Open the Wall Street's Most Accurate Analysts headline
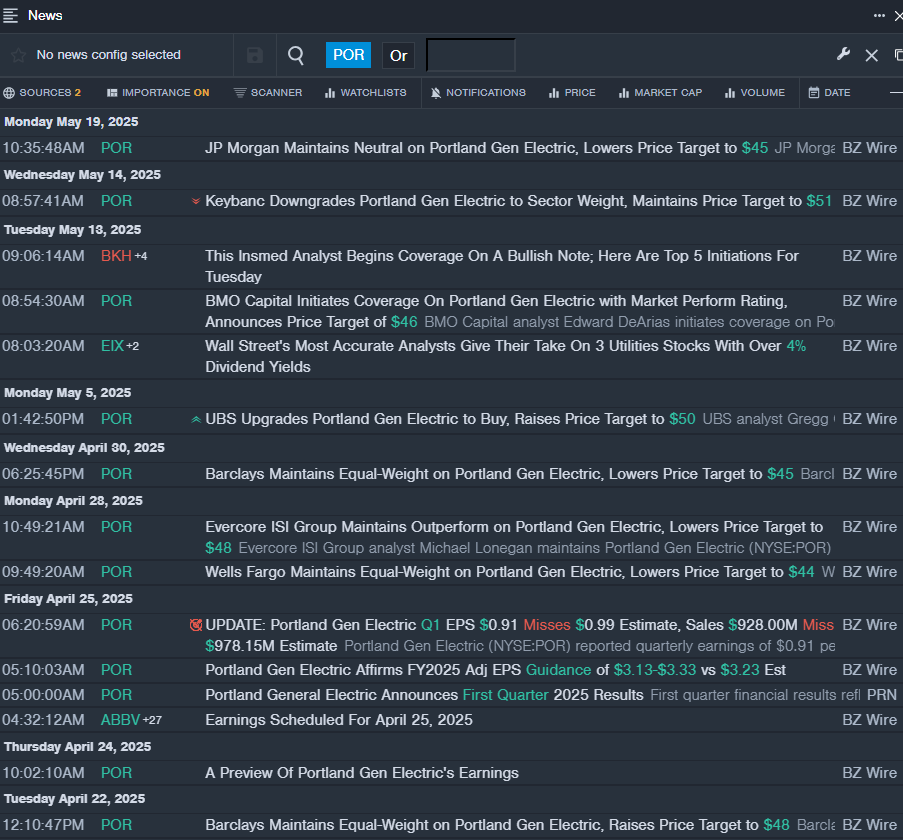Image resolution: width=903 pixels, height=840 pixels. 505,356
